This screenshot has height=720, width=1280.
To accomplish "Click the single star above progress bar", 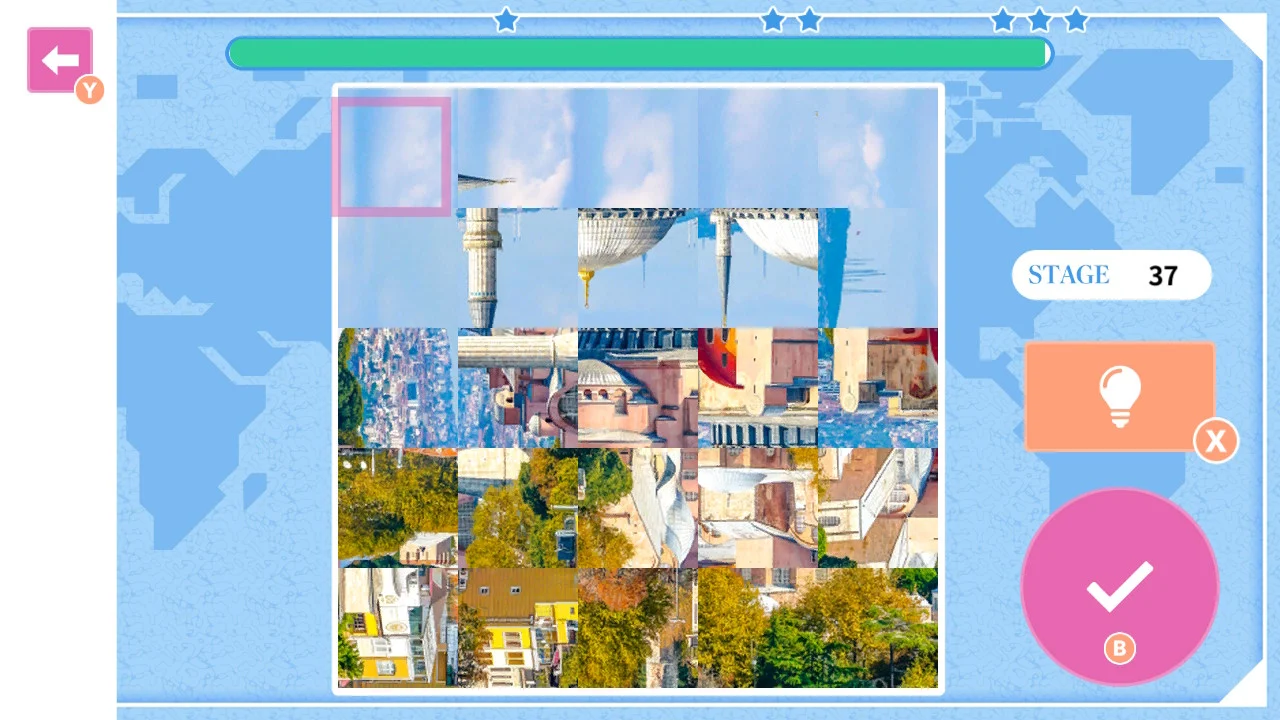I will [x=506, y=20].
